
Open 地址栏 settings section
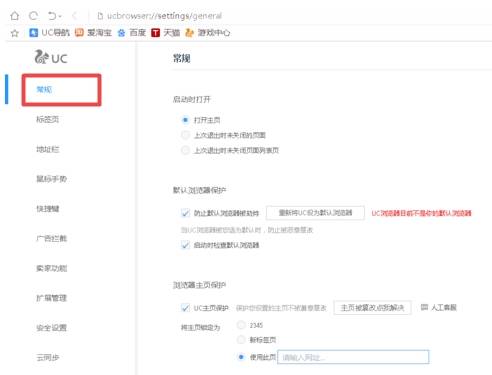(x=47, y=149)
